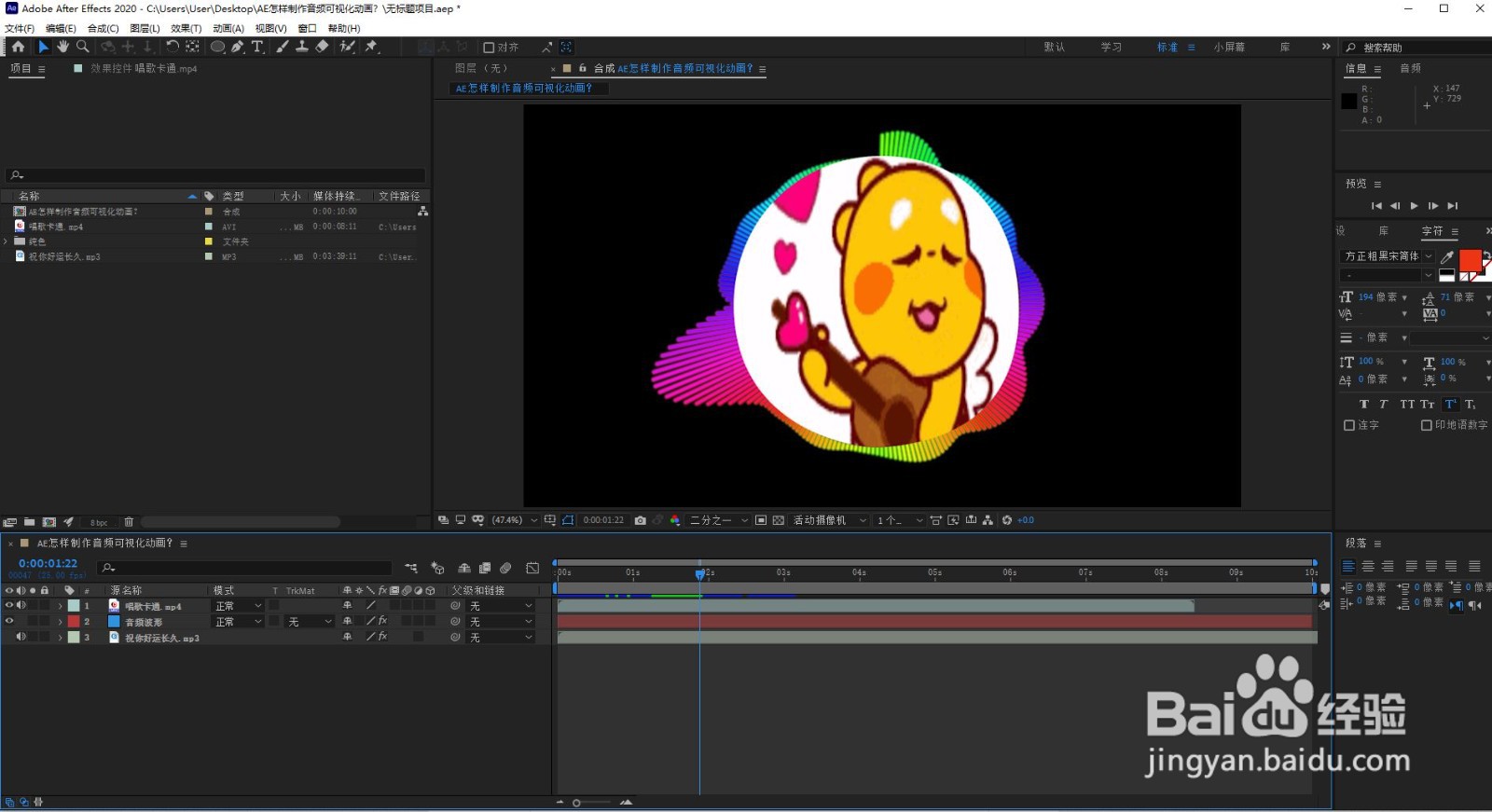
Task: Select the Type text tool
Action: (x=257, y=47)
